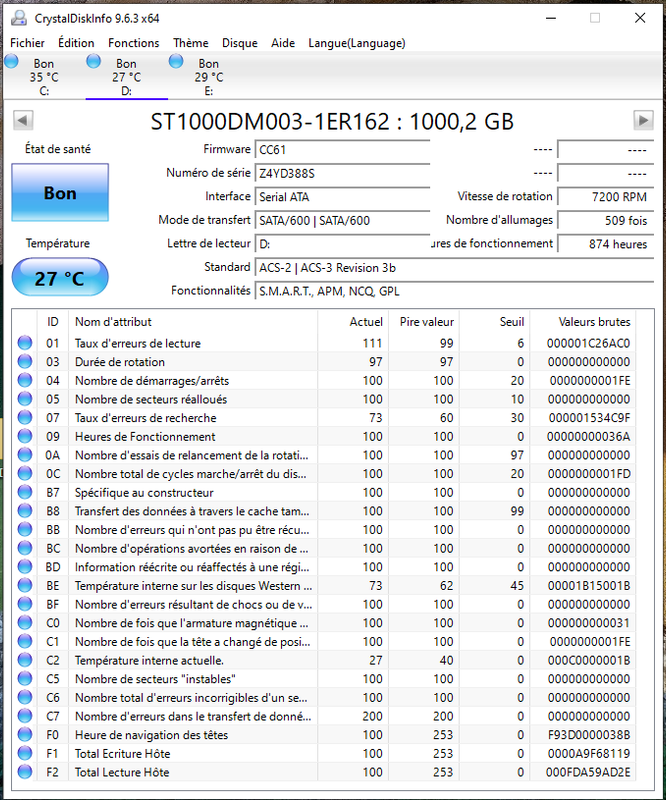The height and width of the screenshot is (800, 666).
Task: Select the 'Spécifique au constructeur' row
Action: [325, 492]
